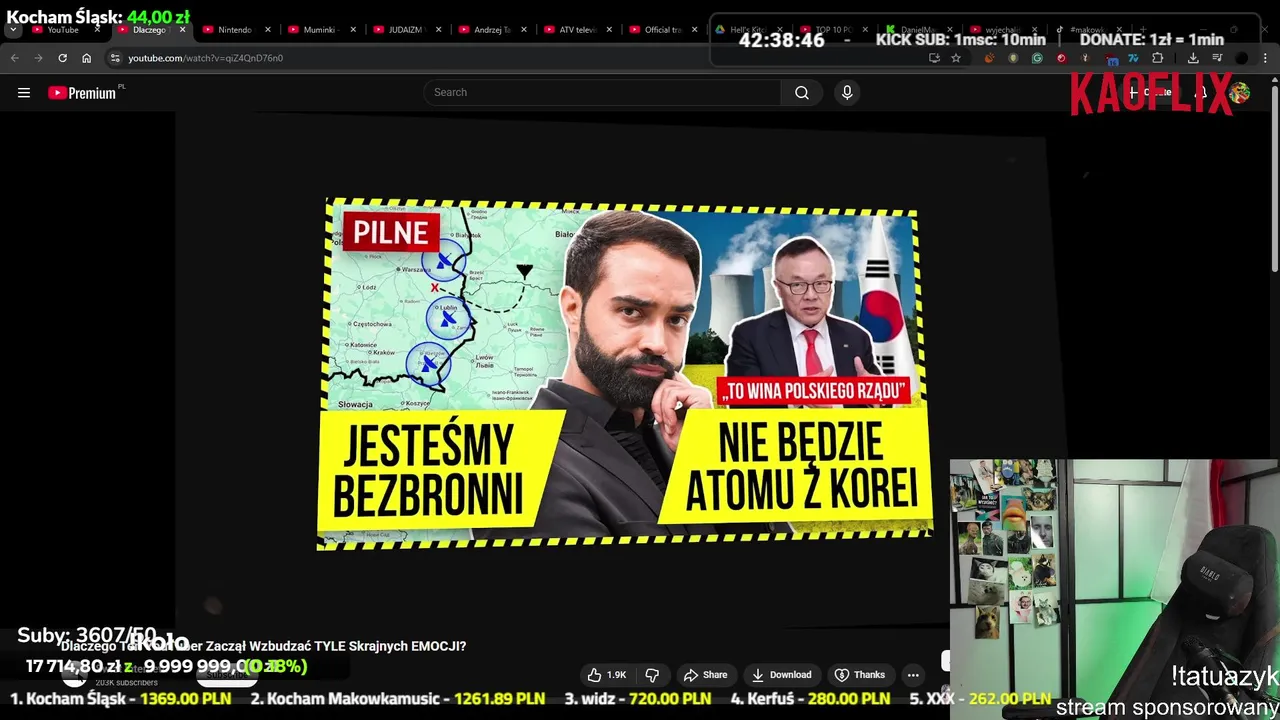This screenshot has height=720, width=1280.
Task: Click the address bar URL youtube.com/watch
Action: tap(205, 58)
